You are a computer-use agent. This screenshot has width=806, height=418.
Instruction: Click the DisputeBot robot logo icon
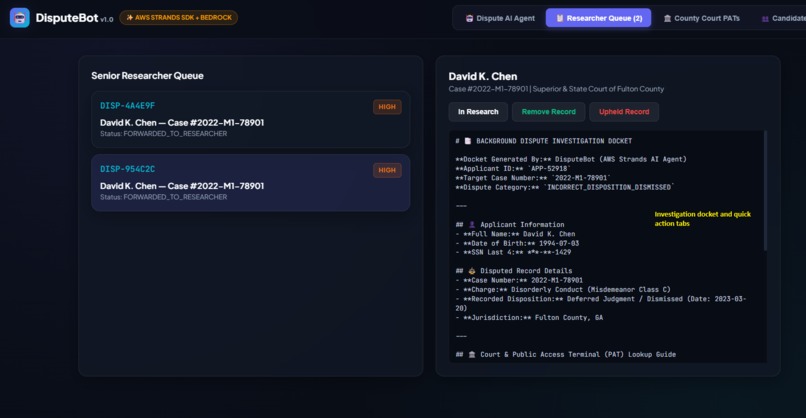(20, 18)
